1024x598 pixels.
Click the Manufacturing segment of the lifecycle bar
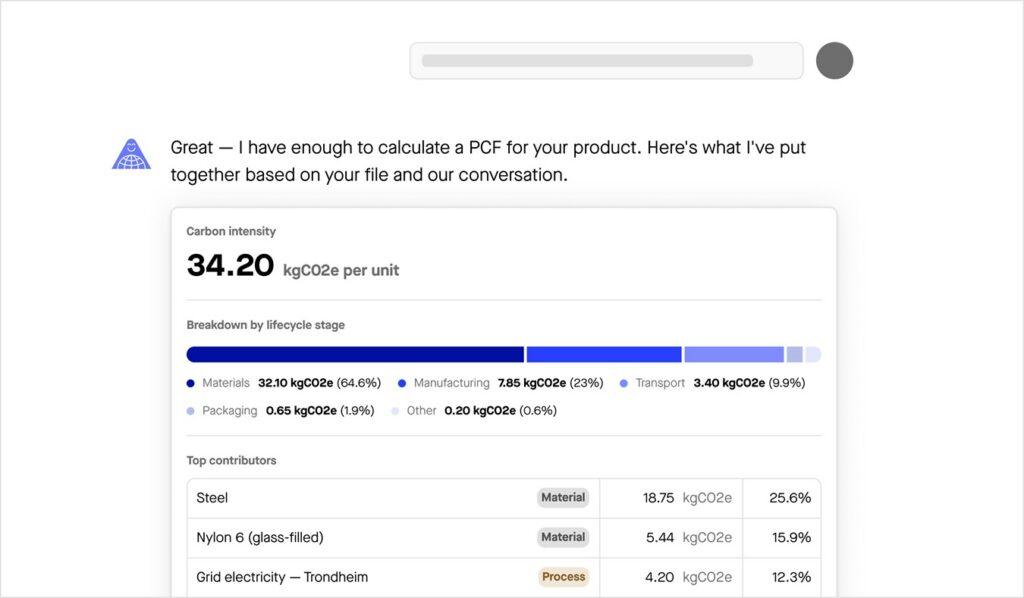pos(604,354)
